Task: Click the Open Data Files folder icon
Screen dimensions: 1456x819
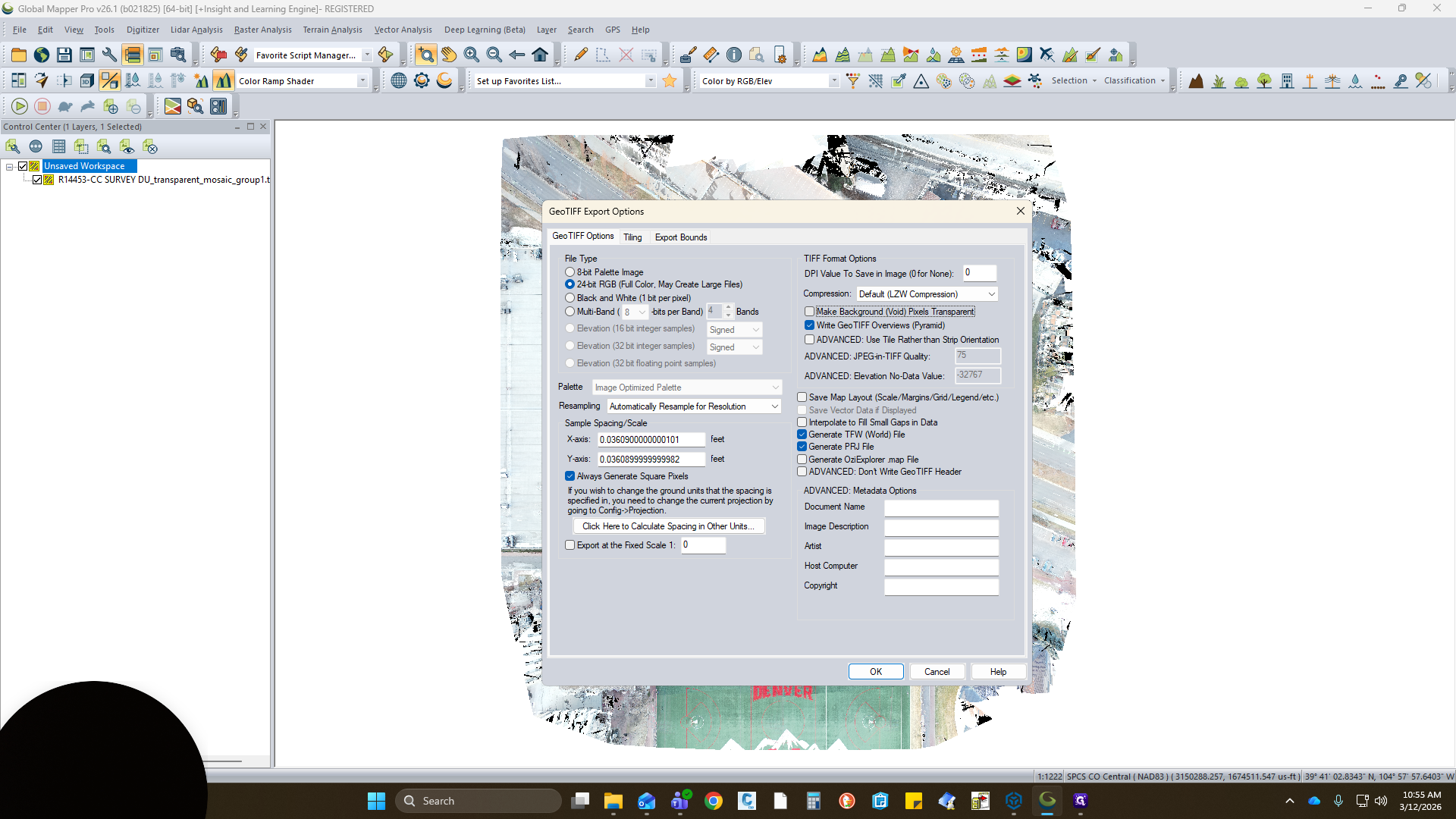Action: point(19,55)
